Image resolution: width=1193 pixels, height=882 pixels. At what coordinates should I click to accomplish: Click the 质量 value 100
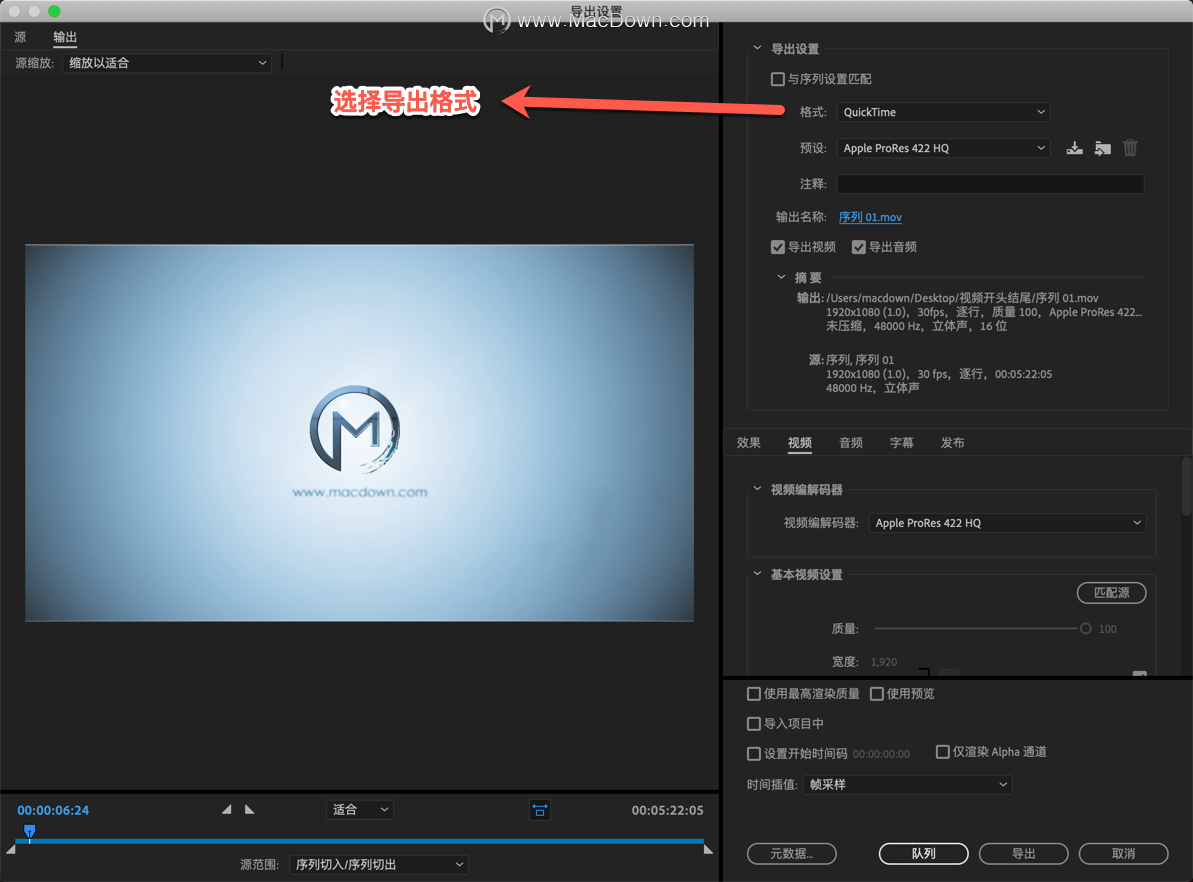pos(1108,629)
